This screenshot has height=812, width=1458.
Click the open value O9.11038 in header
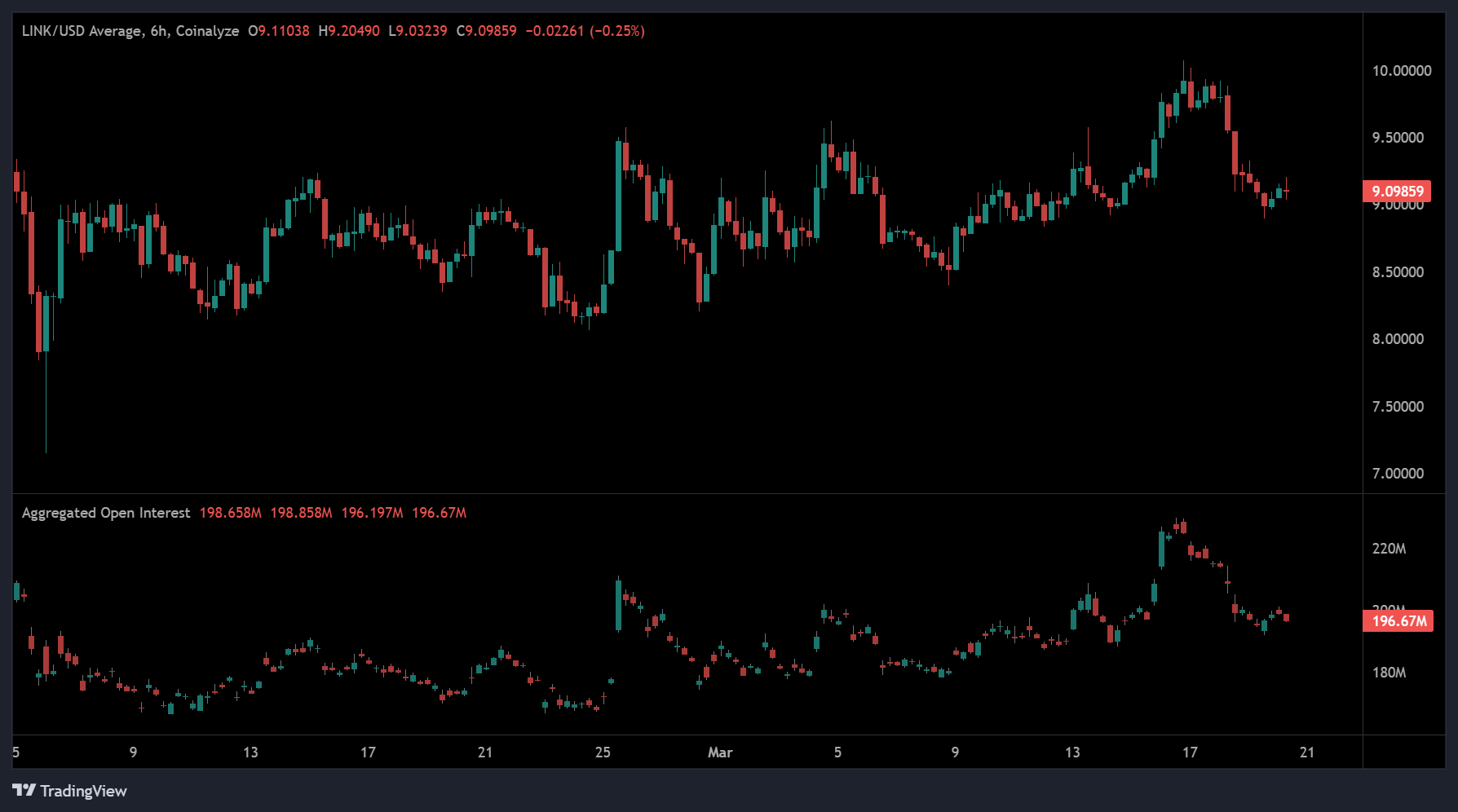click(279, 31)
